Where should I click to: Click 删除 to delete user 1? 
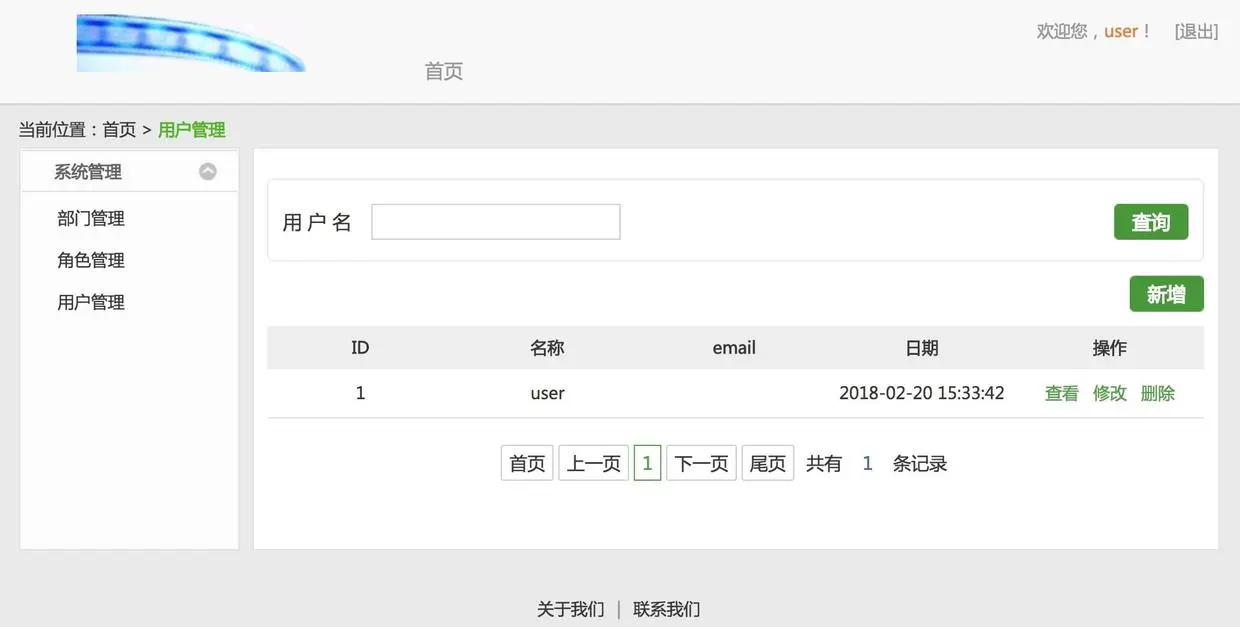[1157, 391]
